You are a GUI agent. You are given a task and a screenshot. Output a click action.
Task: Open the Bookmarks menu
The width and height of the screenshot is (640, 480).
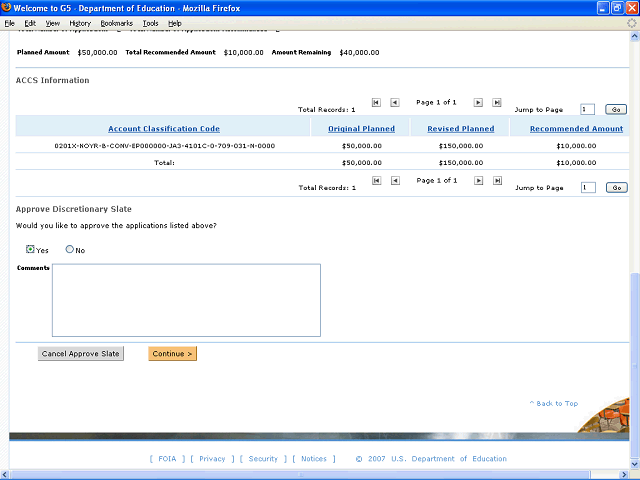point(116,22)
